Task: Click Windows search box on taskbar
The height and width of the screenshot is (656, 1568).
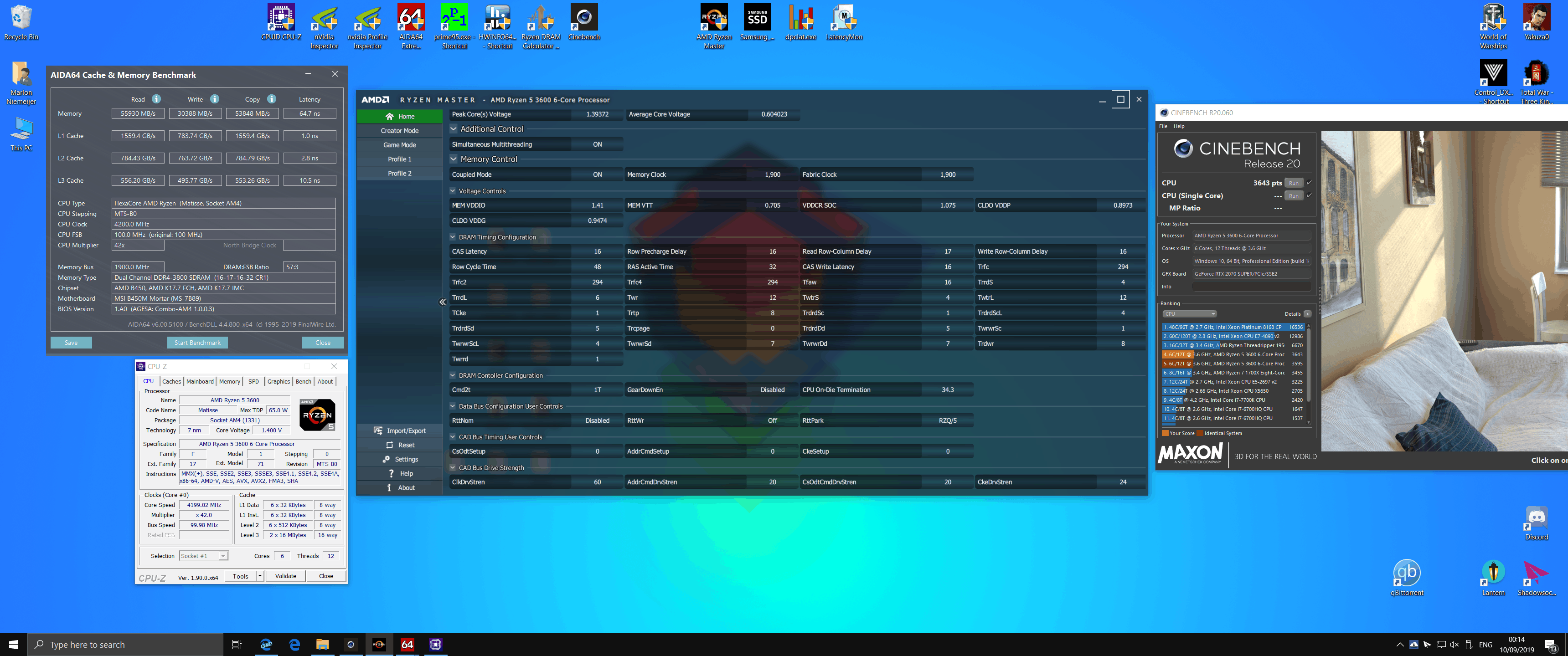Action: (125, 645)
